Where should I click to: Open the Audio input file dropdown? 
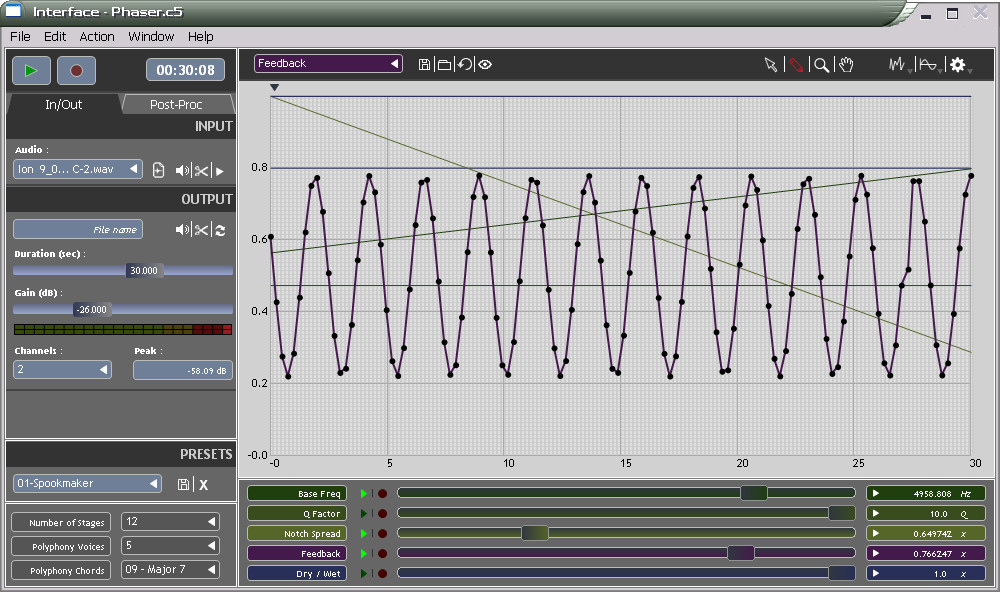(77, 169)
